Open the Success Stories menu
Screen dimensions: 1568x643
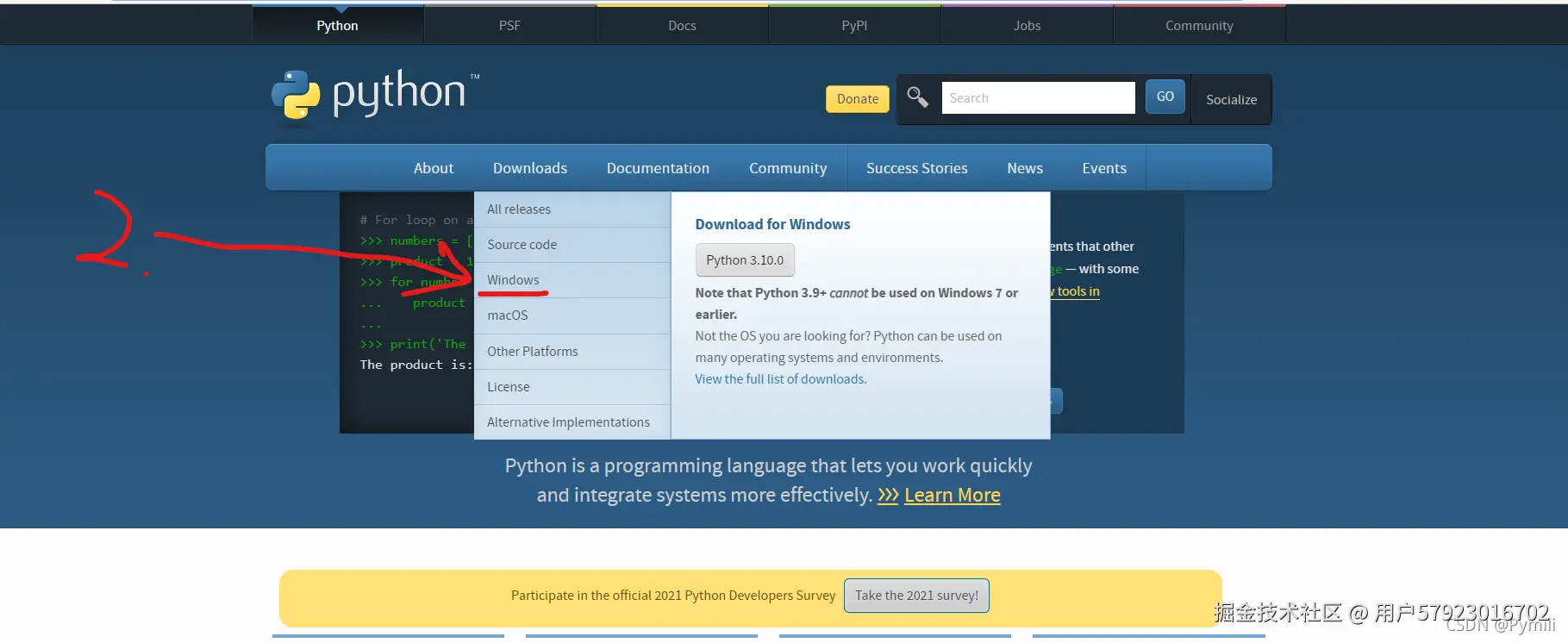(917, 168)
